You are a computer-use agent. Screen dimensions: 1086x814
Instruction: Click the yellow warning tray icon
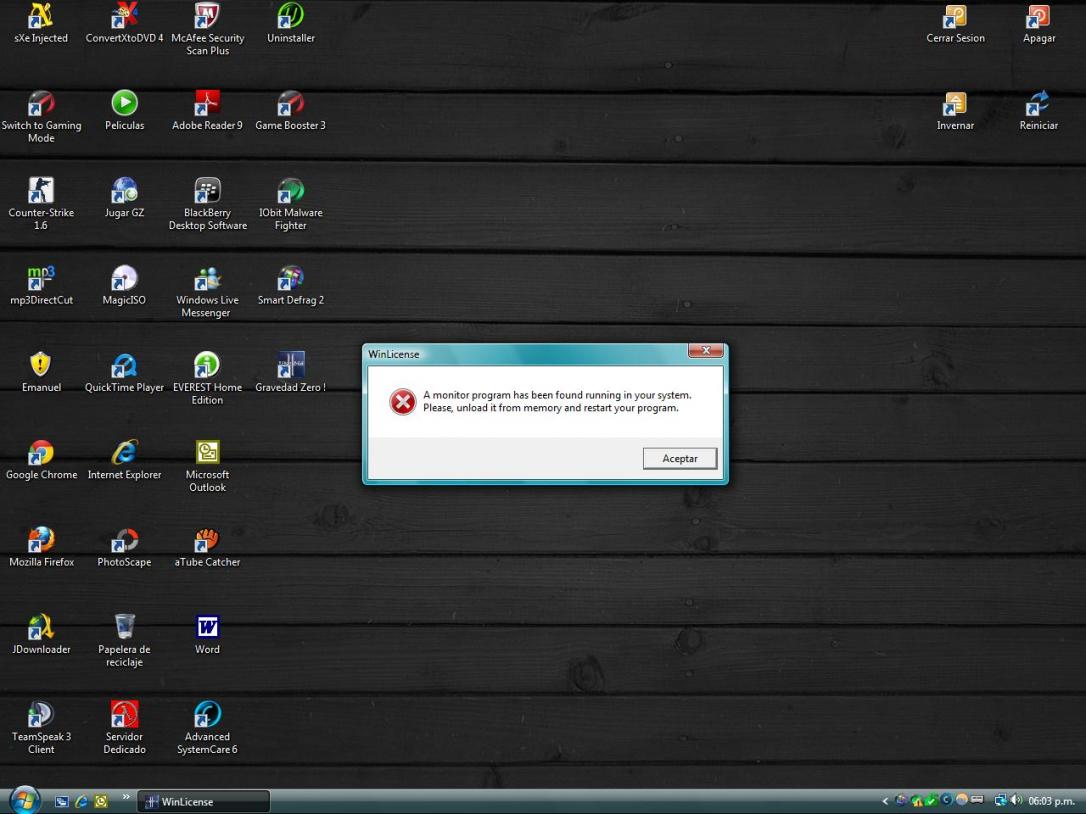coord(918,801)
